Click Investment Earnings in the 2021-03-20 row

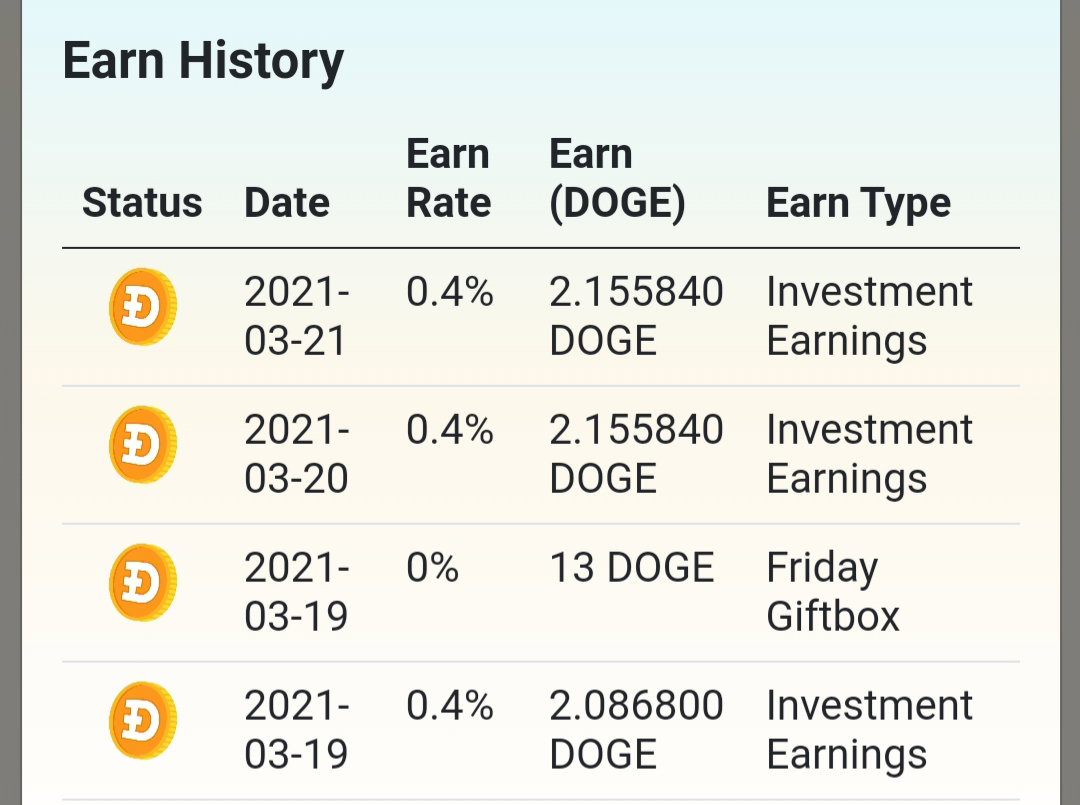869,455
